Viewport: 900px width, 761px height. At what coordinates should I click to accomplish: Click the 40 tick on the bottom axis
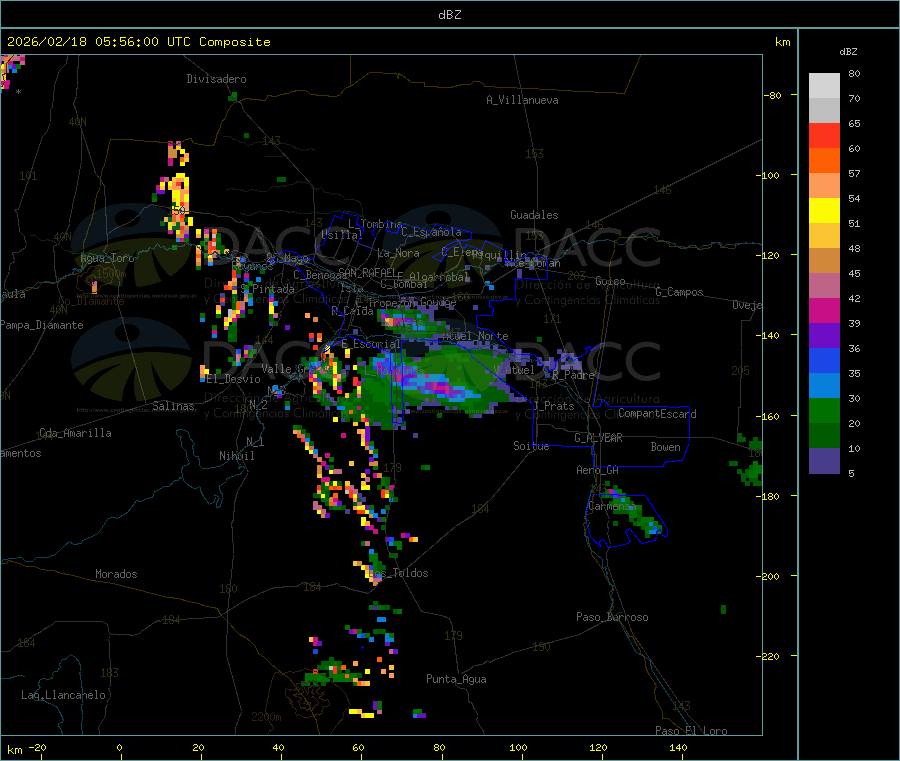278,747
